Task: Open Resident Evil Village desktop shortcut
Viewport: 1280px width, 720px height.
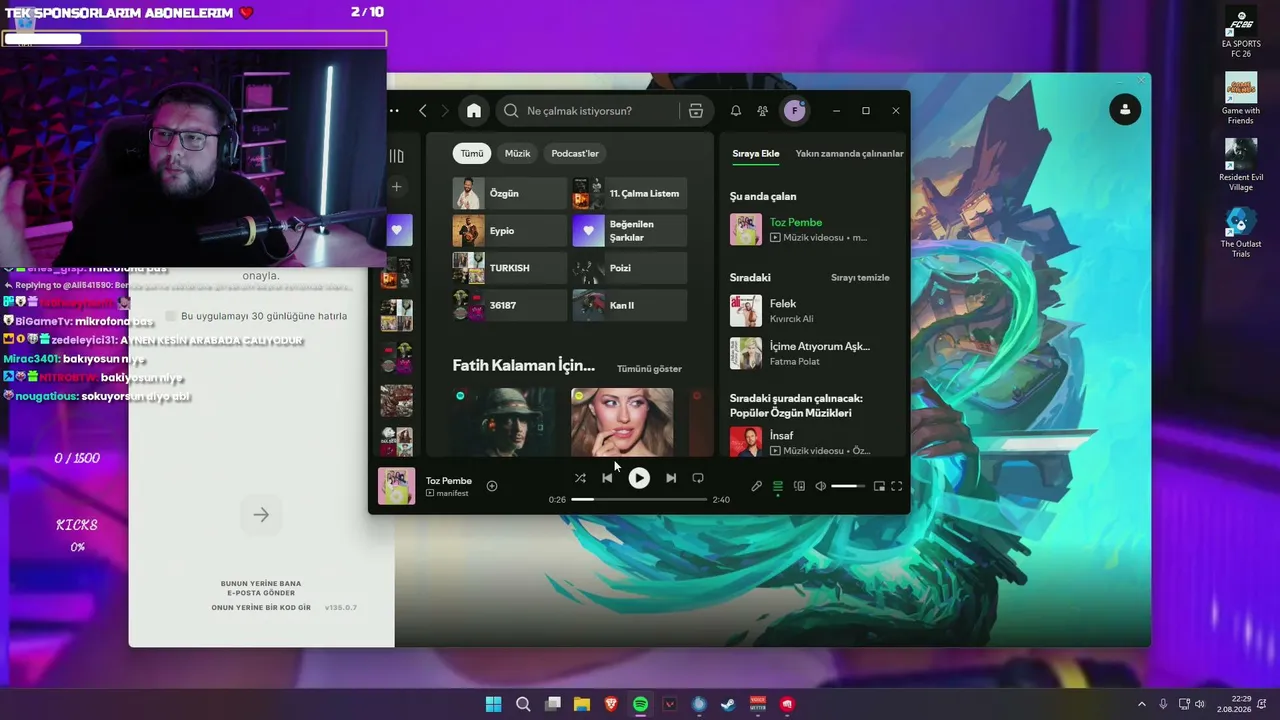Action: [1241, 165]
